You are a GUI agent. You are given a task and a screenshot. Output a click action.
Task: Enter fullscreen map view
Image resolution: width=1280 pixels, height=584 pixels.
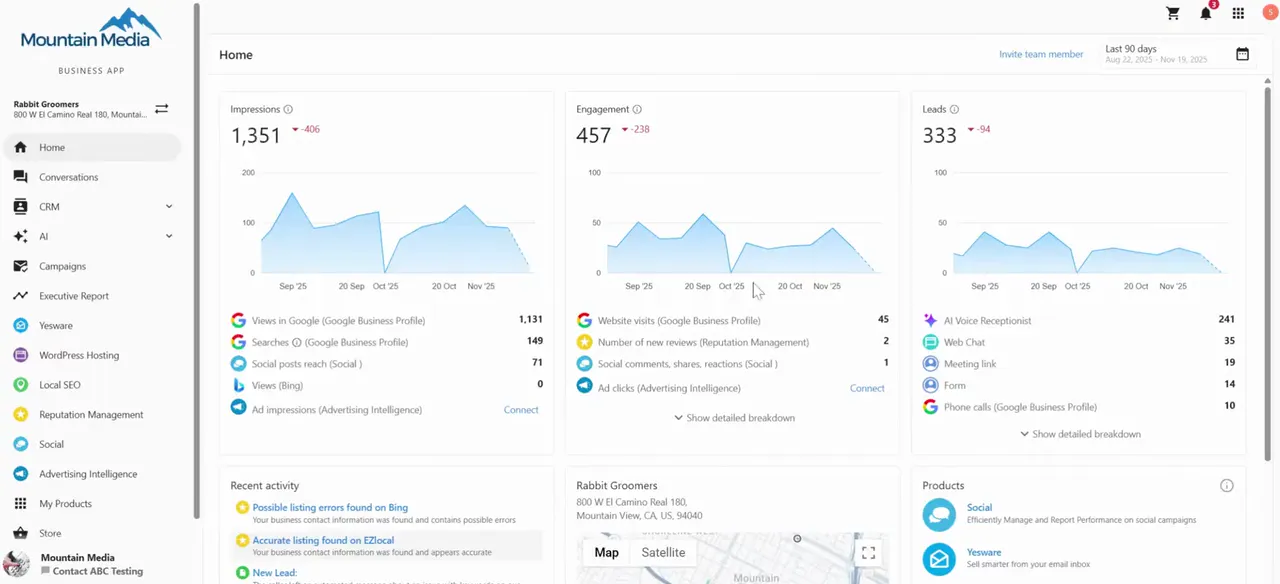(x=868, y=552)
